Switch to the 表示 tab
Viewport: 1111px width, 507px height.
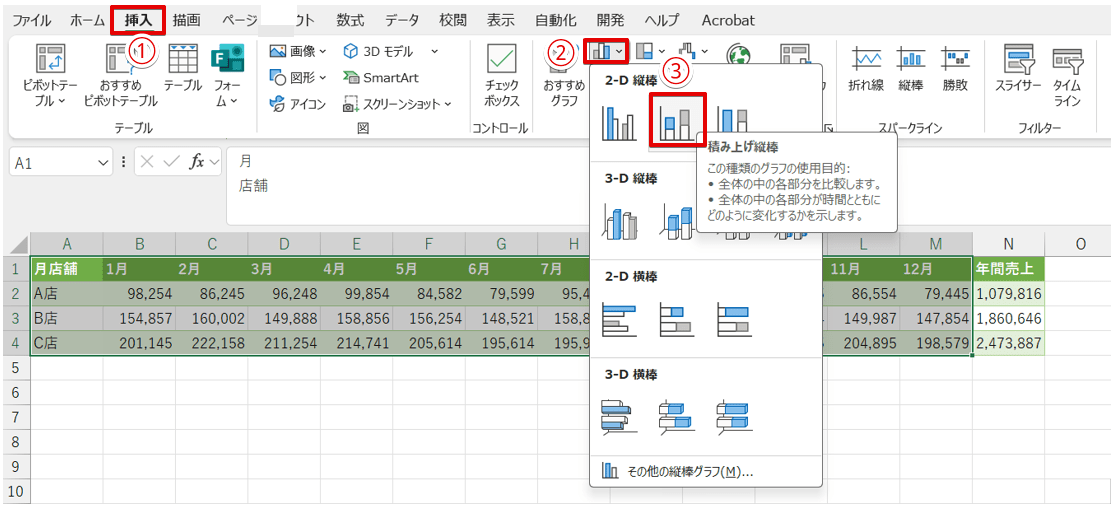[500, 20]
